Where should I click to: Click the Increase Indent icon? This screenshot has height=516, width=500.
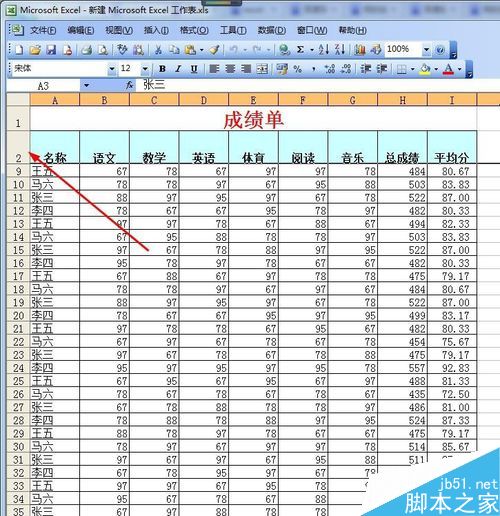[382, 69]
